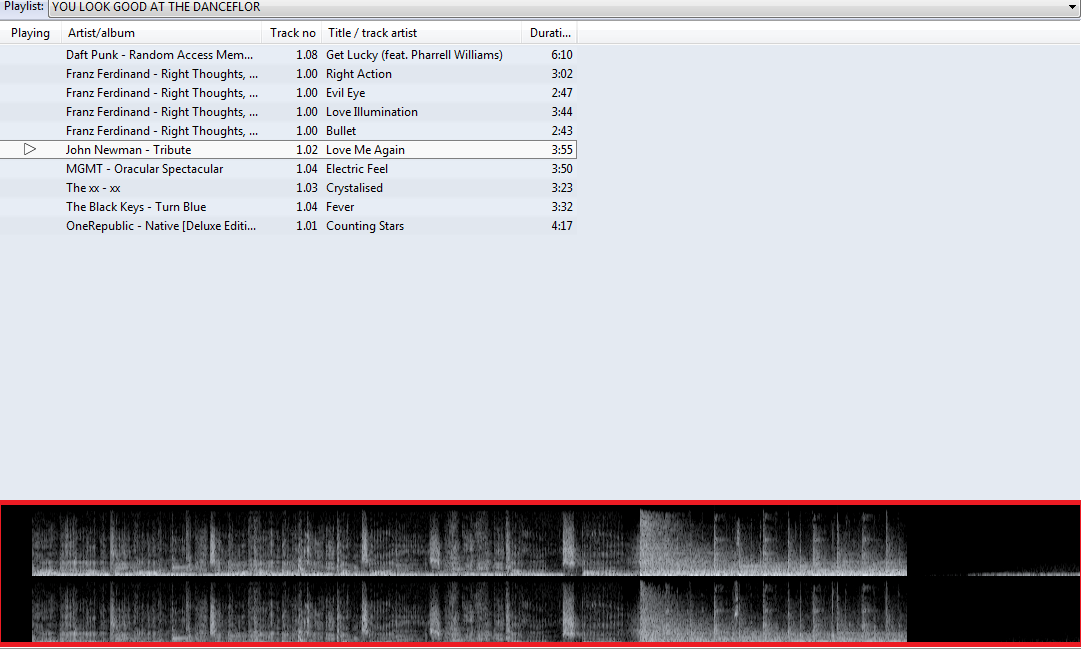Image resolution: width=1081 pixels, height=649 pixels.
Task: Click the Playing column header
Action: (x=30, y=33)
